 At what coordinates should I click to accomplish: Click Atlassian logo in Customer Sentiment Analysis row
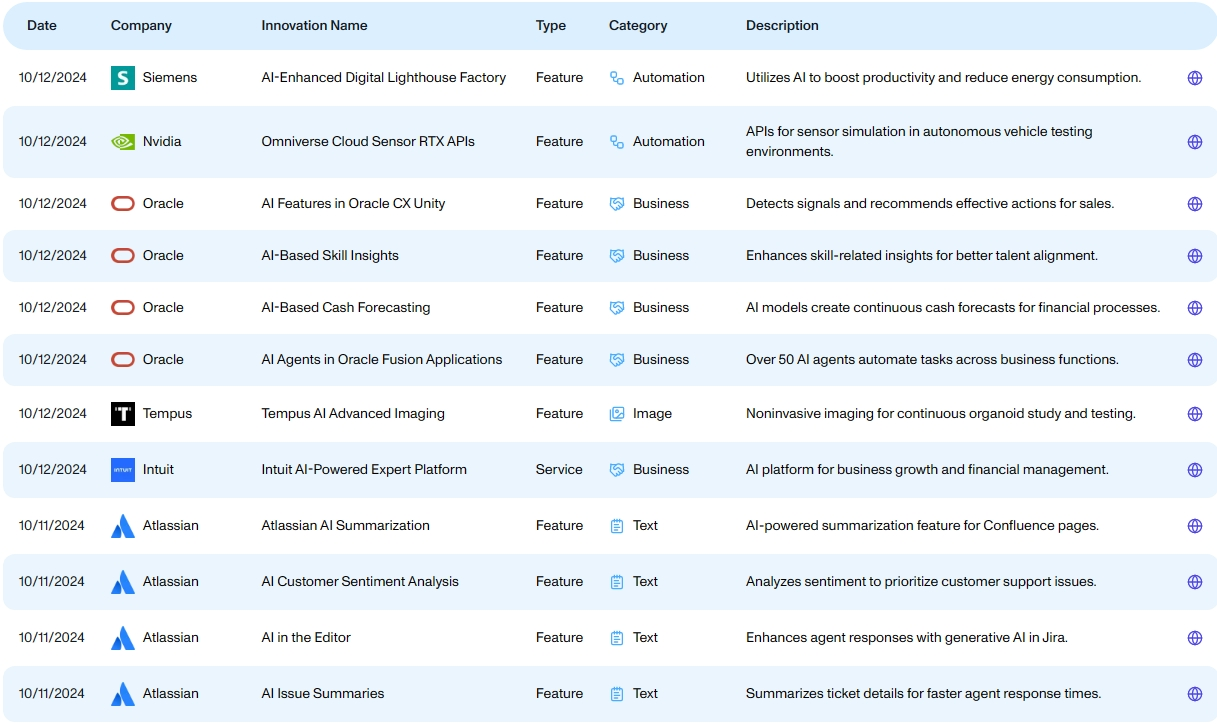[x=123, y=582]
